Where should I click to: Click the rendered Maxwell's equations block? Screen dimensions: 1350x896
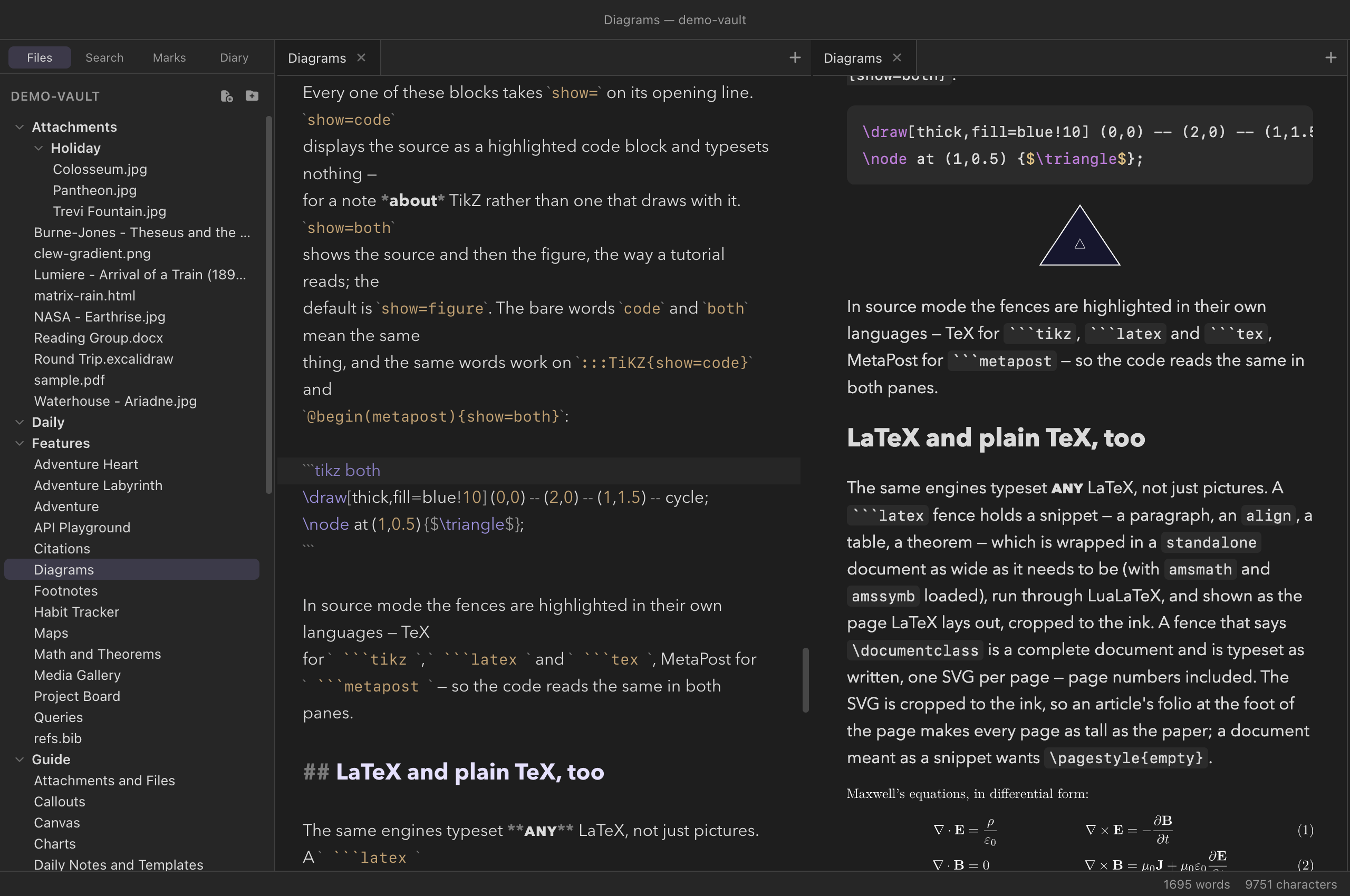coord(1079,828)
